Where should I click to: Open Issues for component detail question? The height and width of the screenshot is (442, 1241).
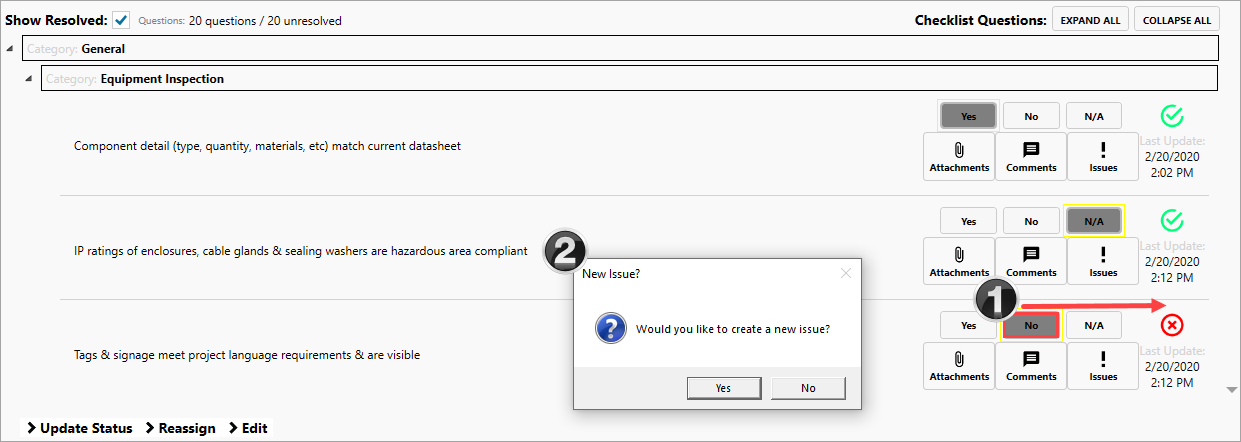tap(1103, 156)
